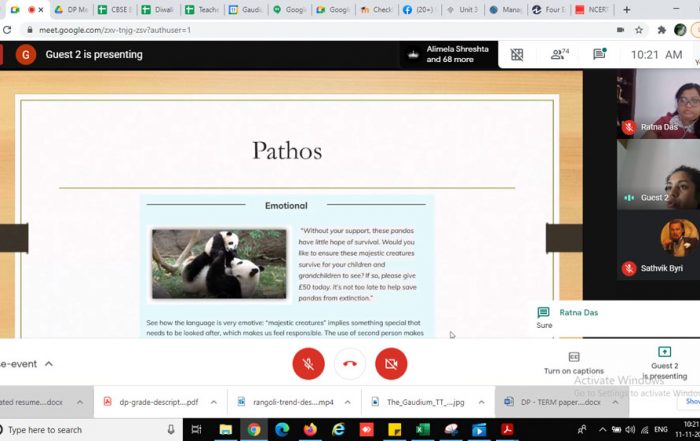Select the Guest 2 video tile

coord(658,175)
